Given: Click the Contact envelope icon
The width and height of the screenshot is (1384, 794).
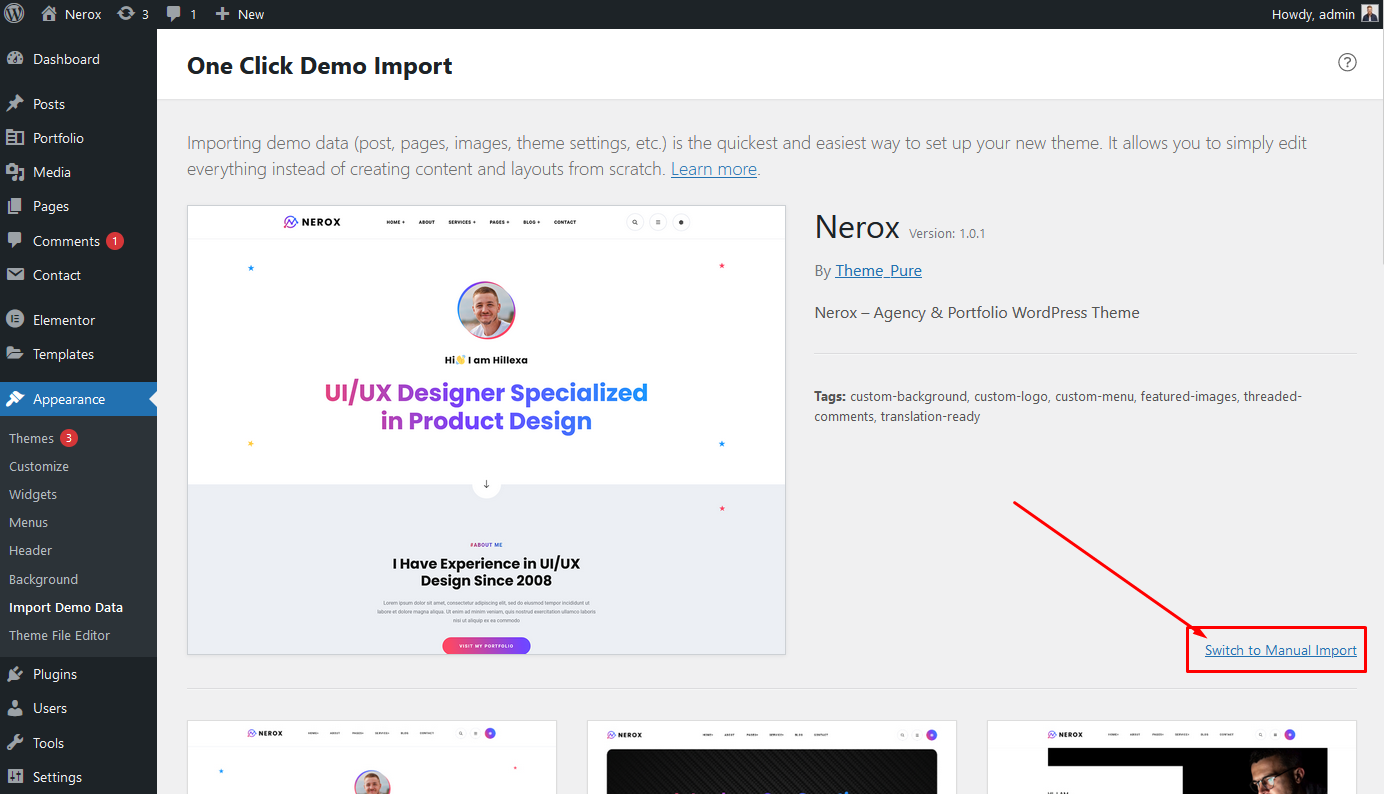Looking at the screenshot, I should tap(15, 275).
